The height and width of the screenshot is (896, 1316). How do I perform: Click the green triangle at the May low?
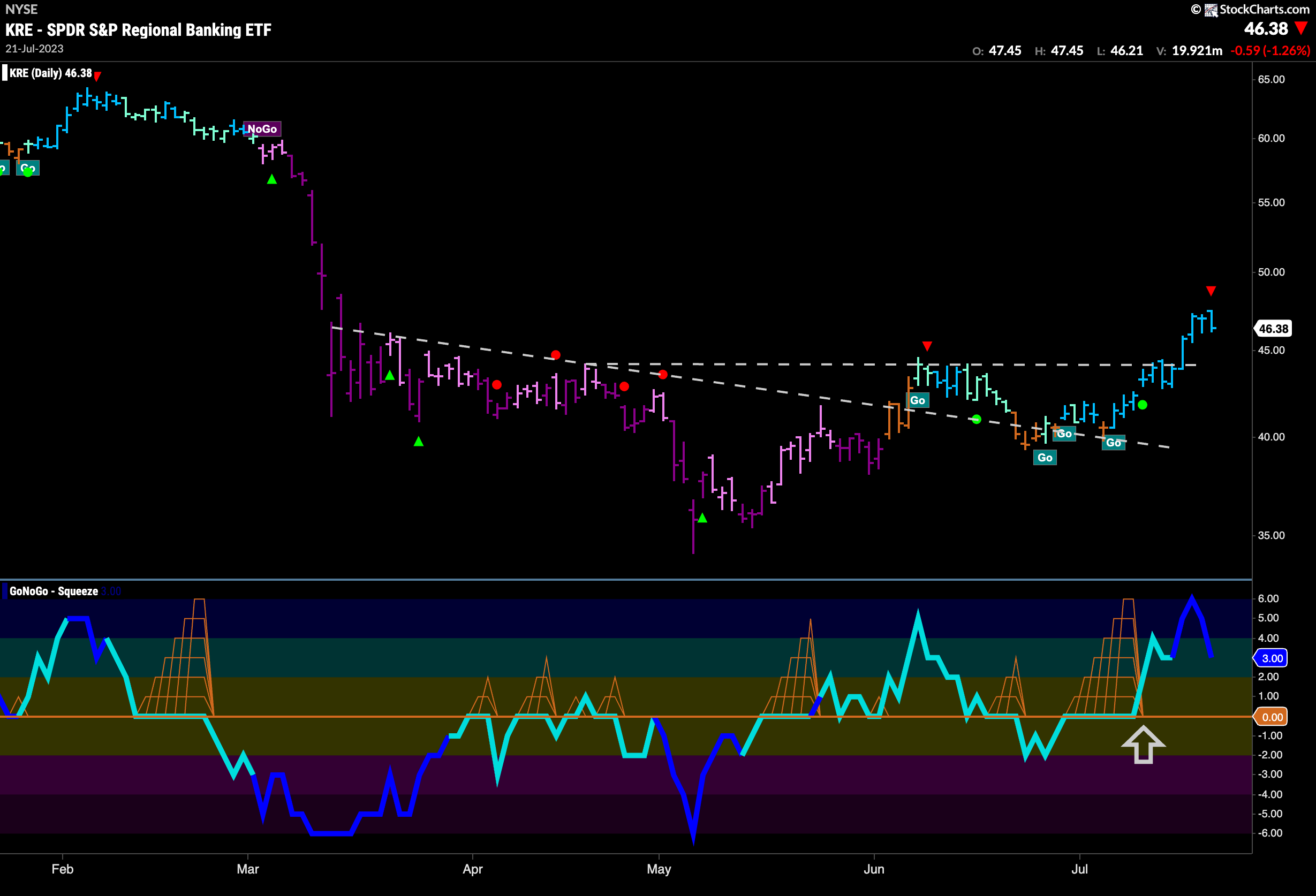(x=702, y=518)
